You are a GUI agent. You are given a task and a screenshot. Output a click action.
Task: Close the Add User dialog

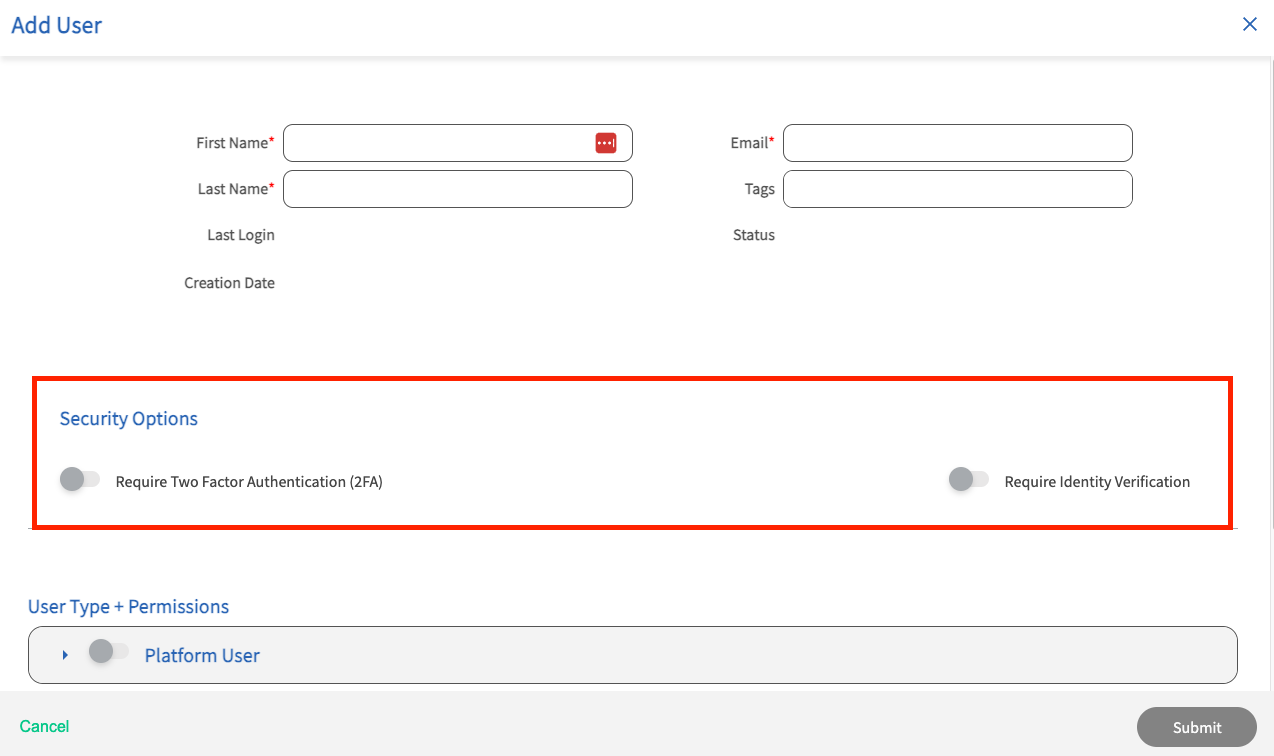1250,24
